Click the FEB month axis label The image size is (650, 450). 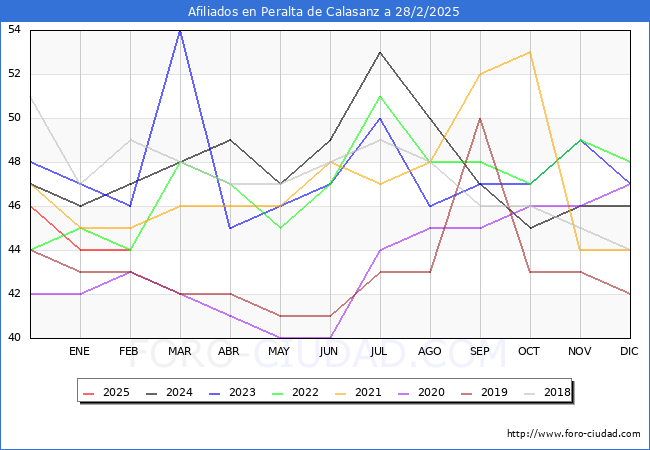point(129,351)
